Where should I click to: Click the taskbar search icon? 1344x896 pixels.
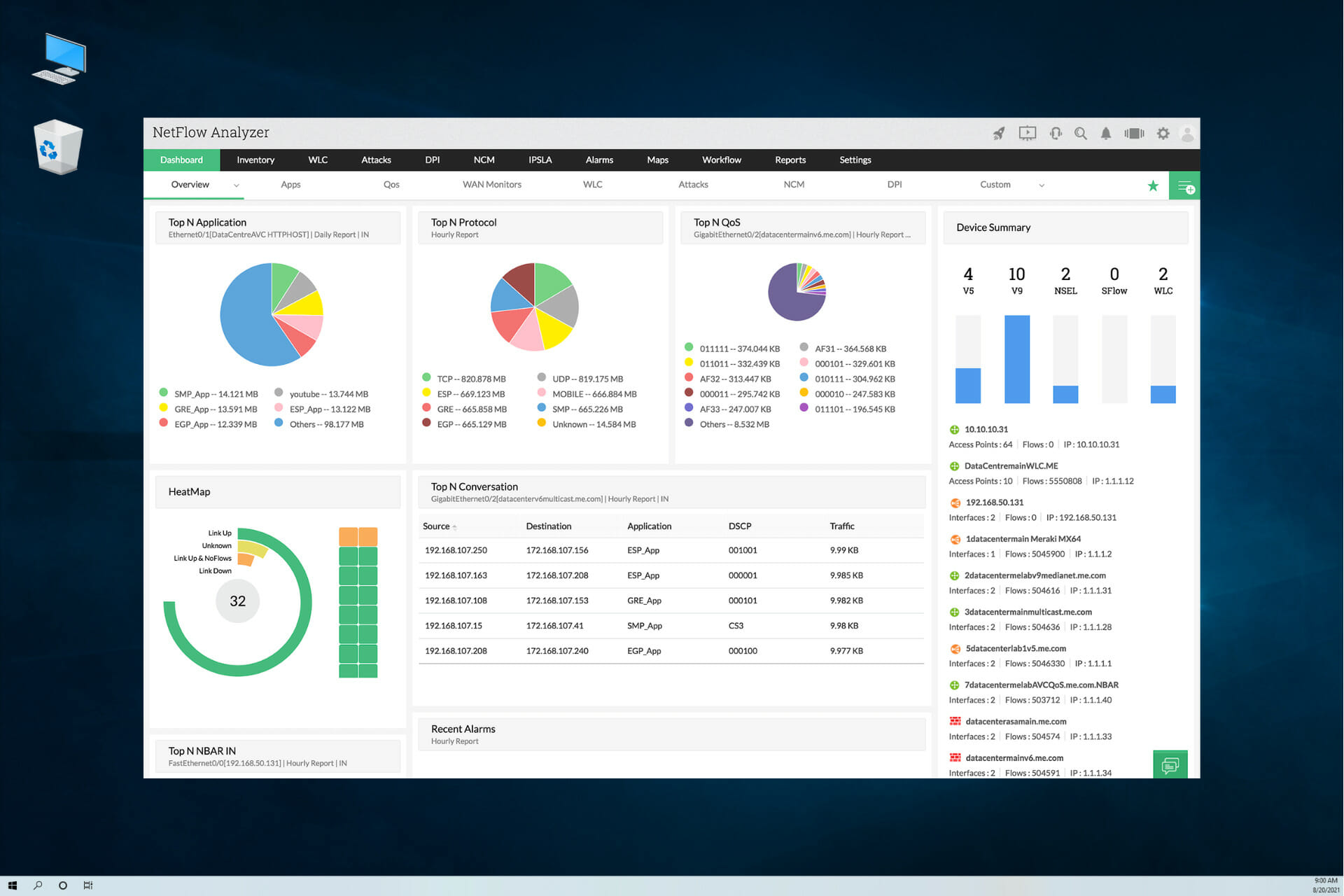pos(38,885)
